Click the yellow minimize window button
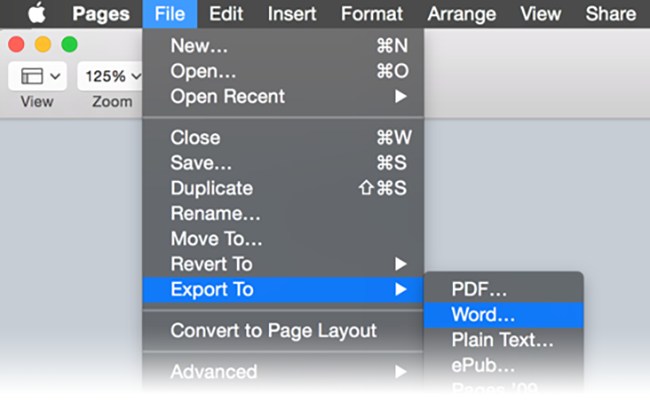The image size is (650, 413). (43, 44)
